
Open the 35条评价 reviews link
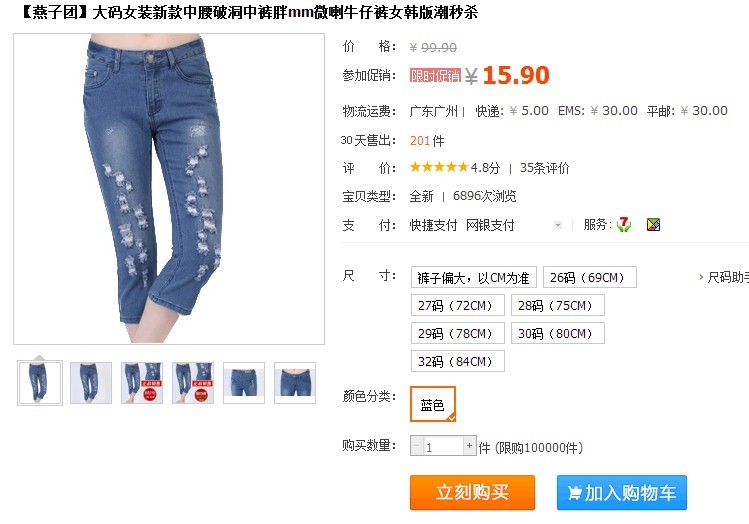click(x=544, y=168)
